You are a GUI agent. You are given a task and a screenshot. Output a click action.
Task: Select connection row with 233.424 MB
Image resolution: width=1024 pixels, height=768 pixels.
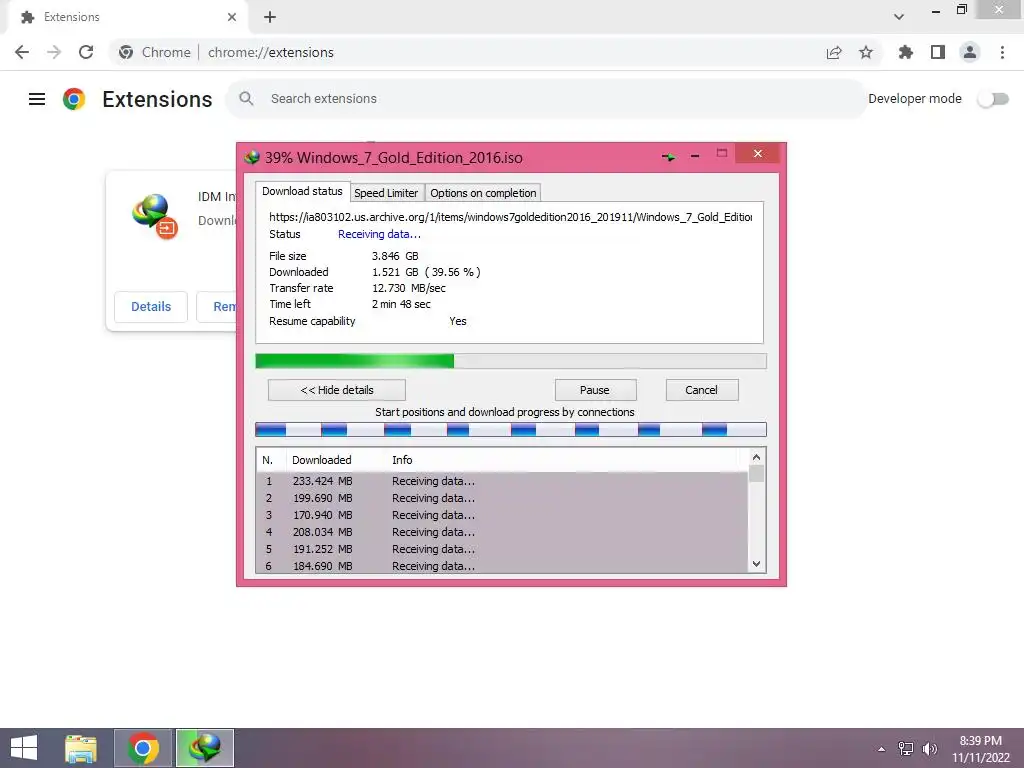click(503, 481)
